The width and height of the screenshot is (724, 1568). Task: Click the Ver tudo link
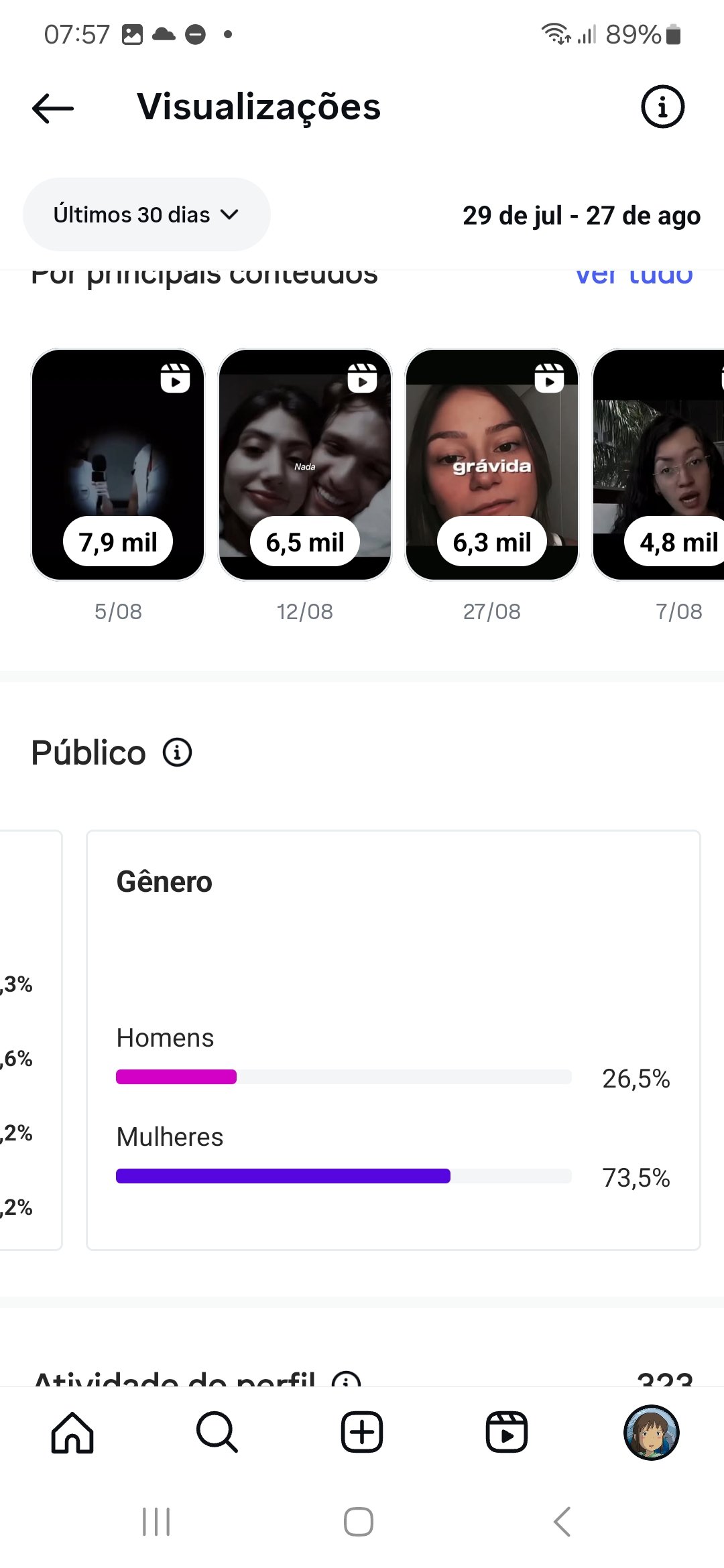pyautogui.click(x=634, y=276)
